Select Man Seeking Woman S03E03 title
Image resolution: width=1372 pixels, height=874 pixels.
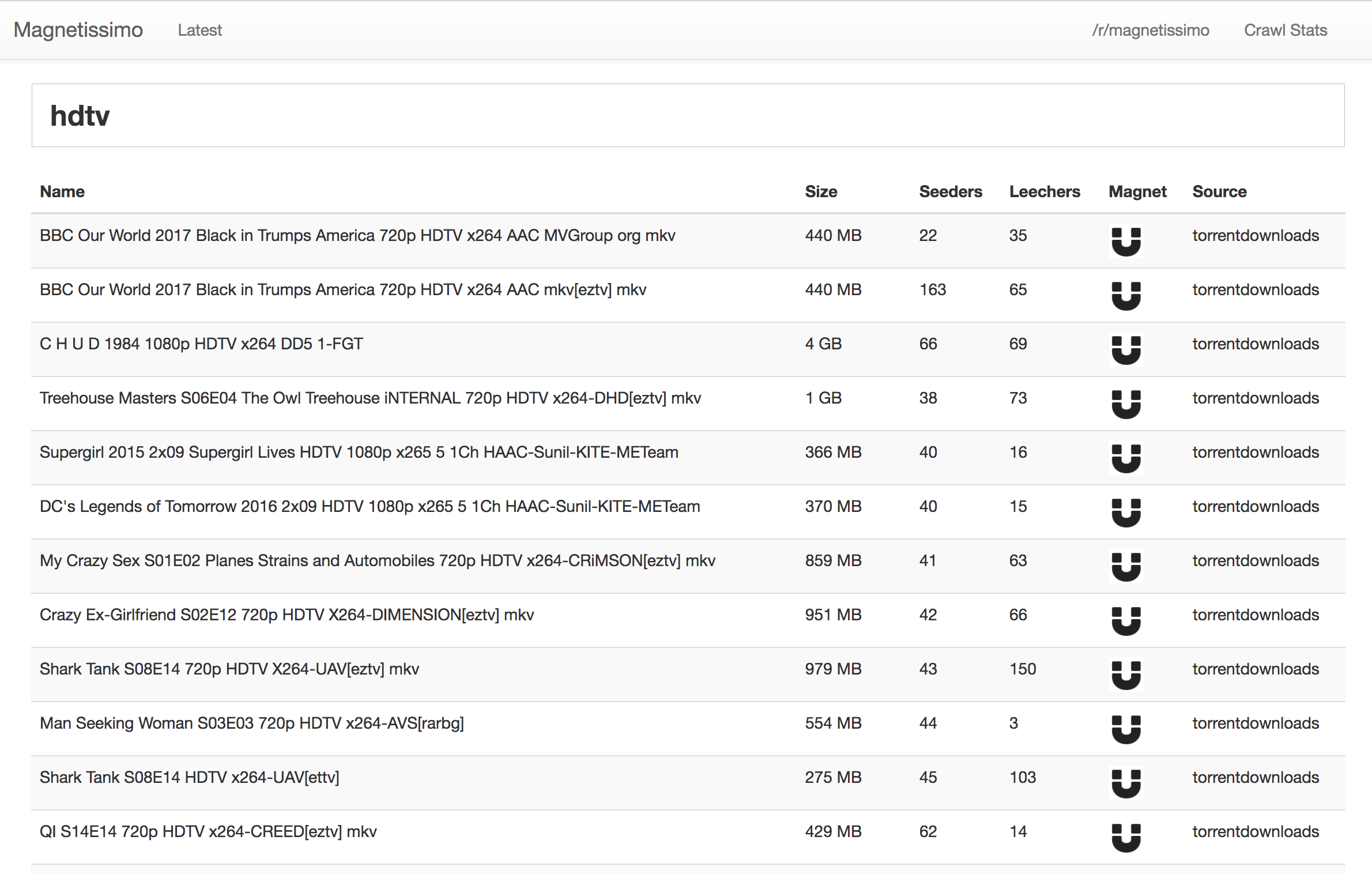(252, 723)
